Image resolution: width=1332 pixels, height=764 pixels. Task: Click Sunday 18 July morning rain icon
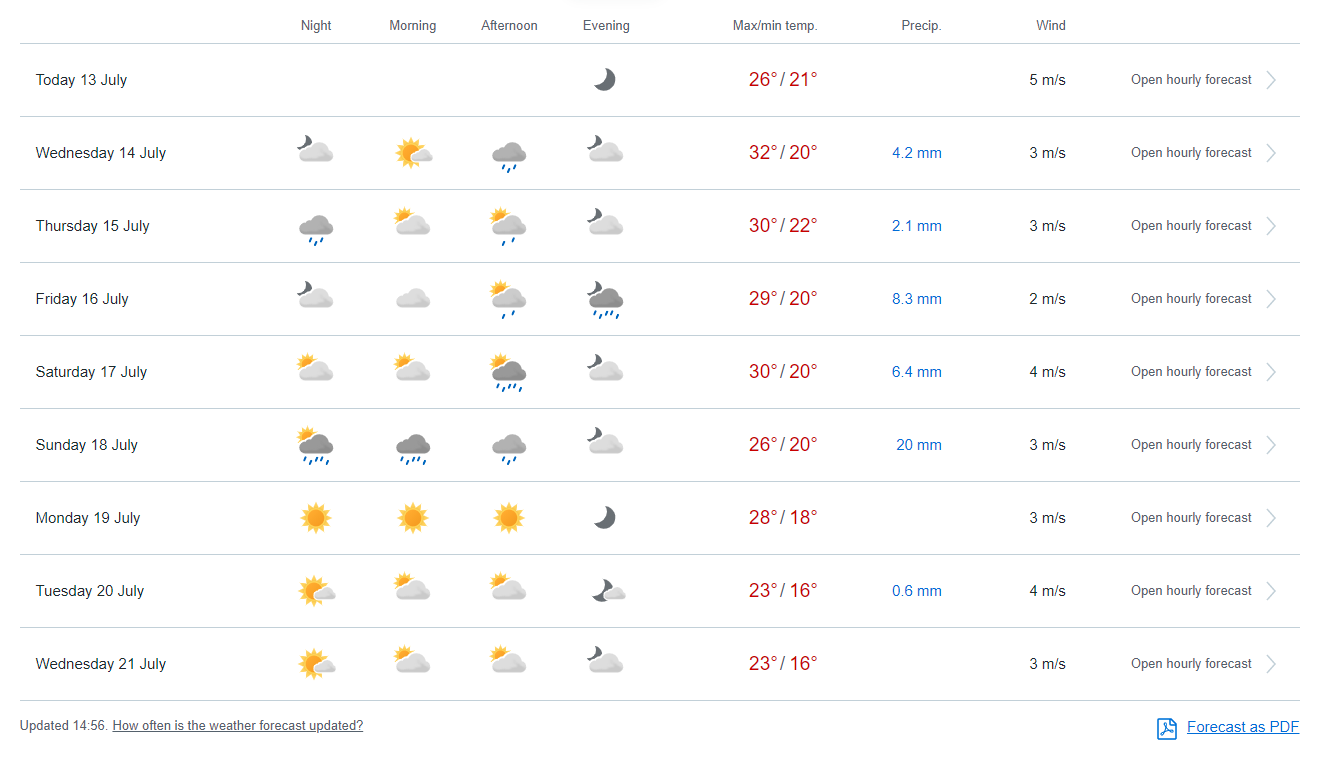412,447
